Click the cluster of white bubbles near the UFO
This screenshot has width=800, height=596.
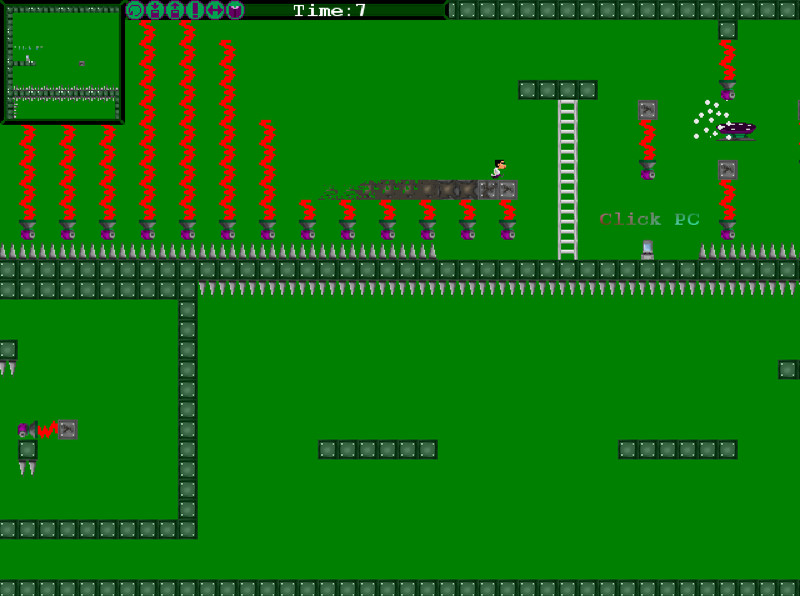[710, 119]
